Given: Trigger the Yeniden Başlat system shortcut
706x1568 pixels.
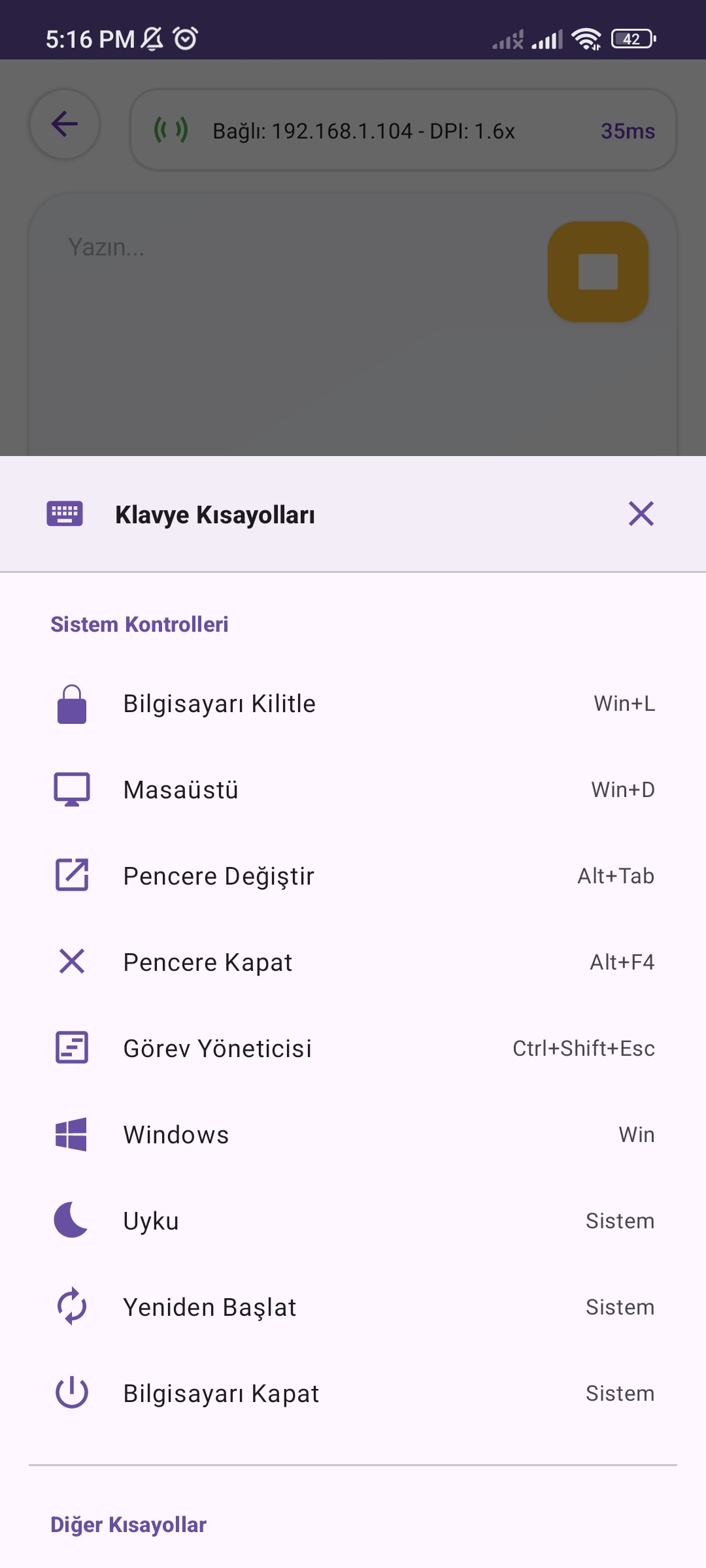Looking at the screenshot, I should pos(353,1307).
